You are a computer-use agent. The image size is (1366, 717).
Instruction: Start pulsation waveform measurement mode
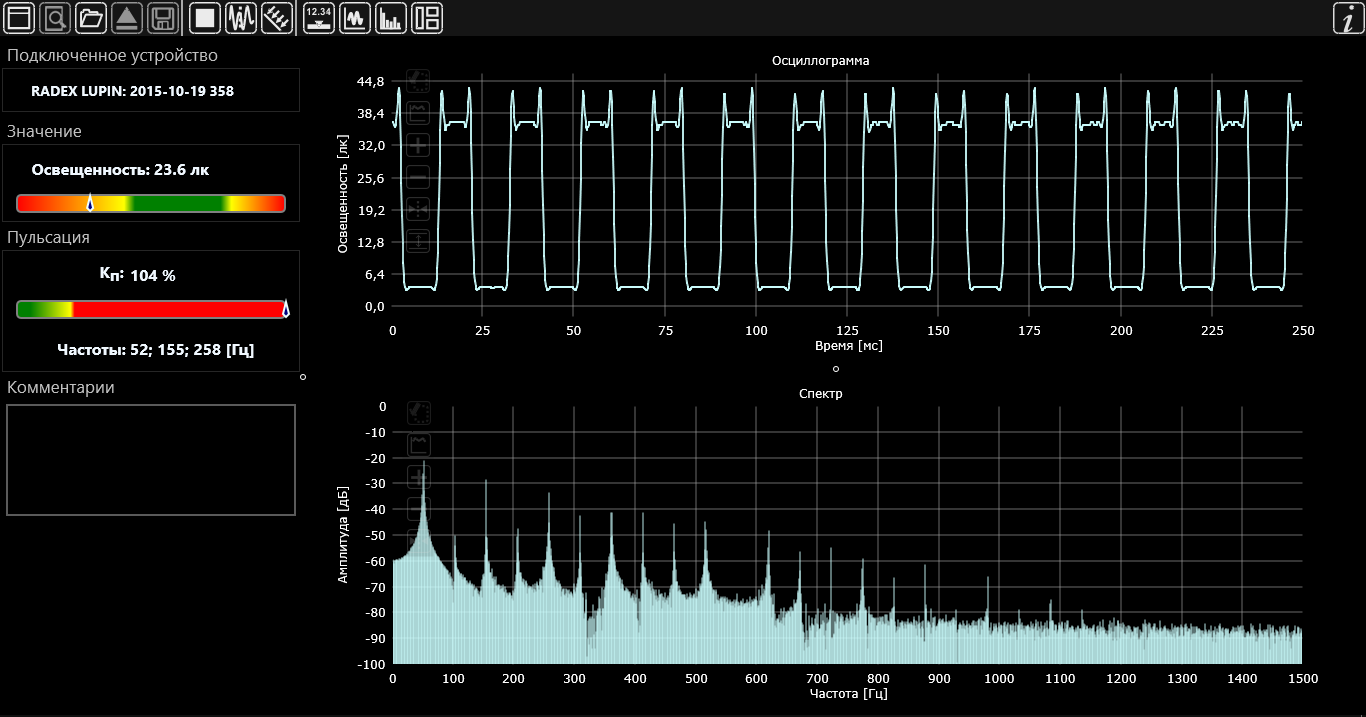241,18
